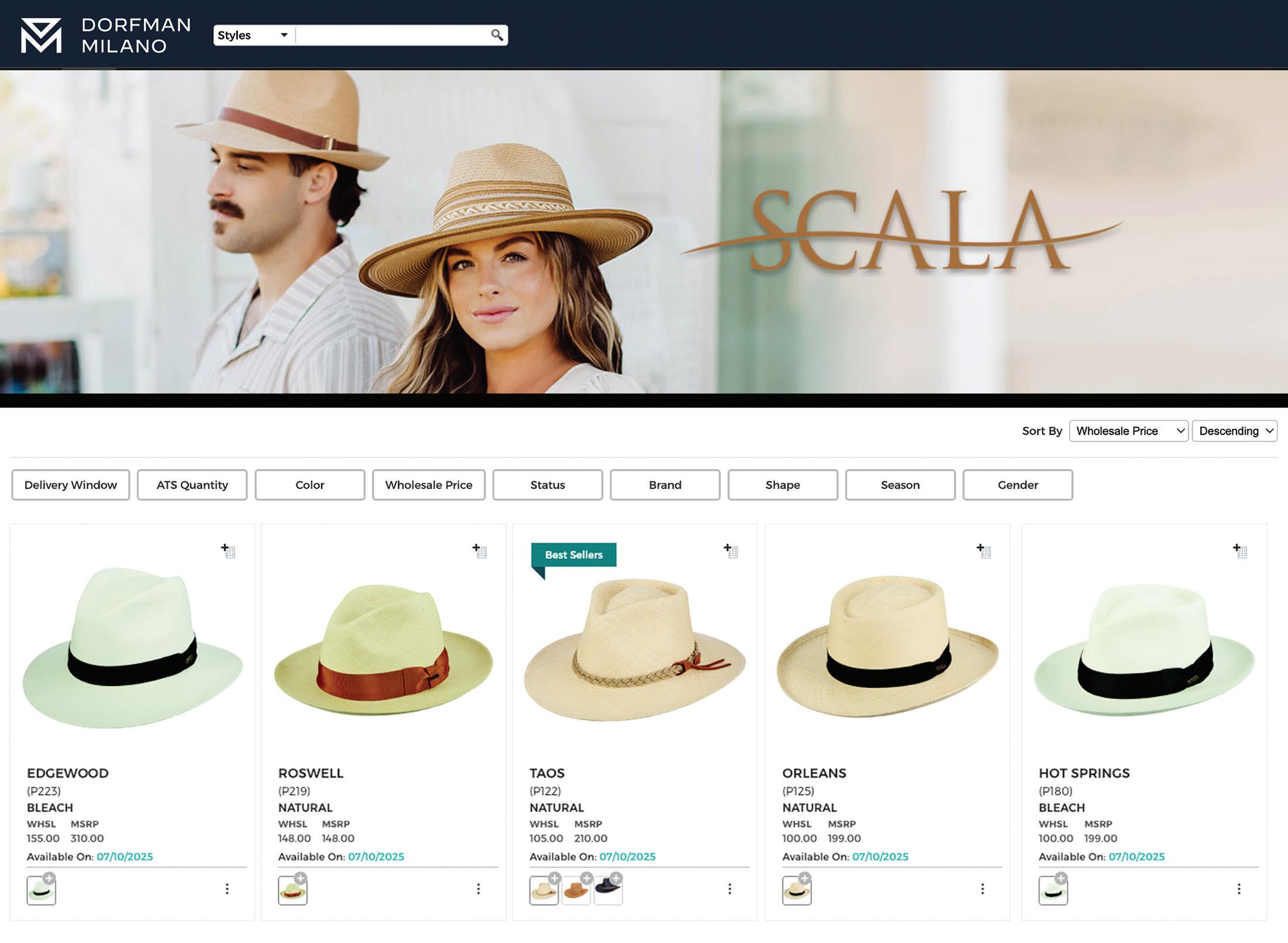Viewport: 1288px width, 943px height.
Task: Select Taos tan brown color swatch
Action: [576, 891]
